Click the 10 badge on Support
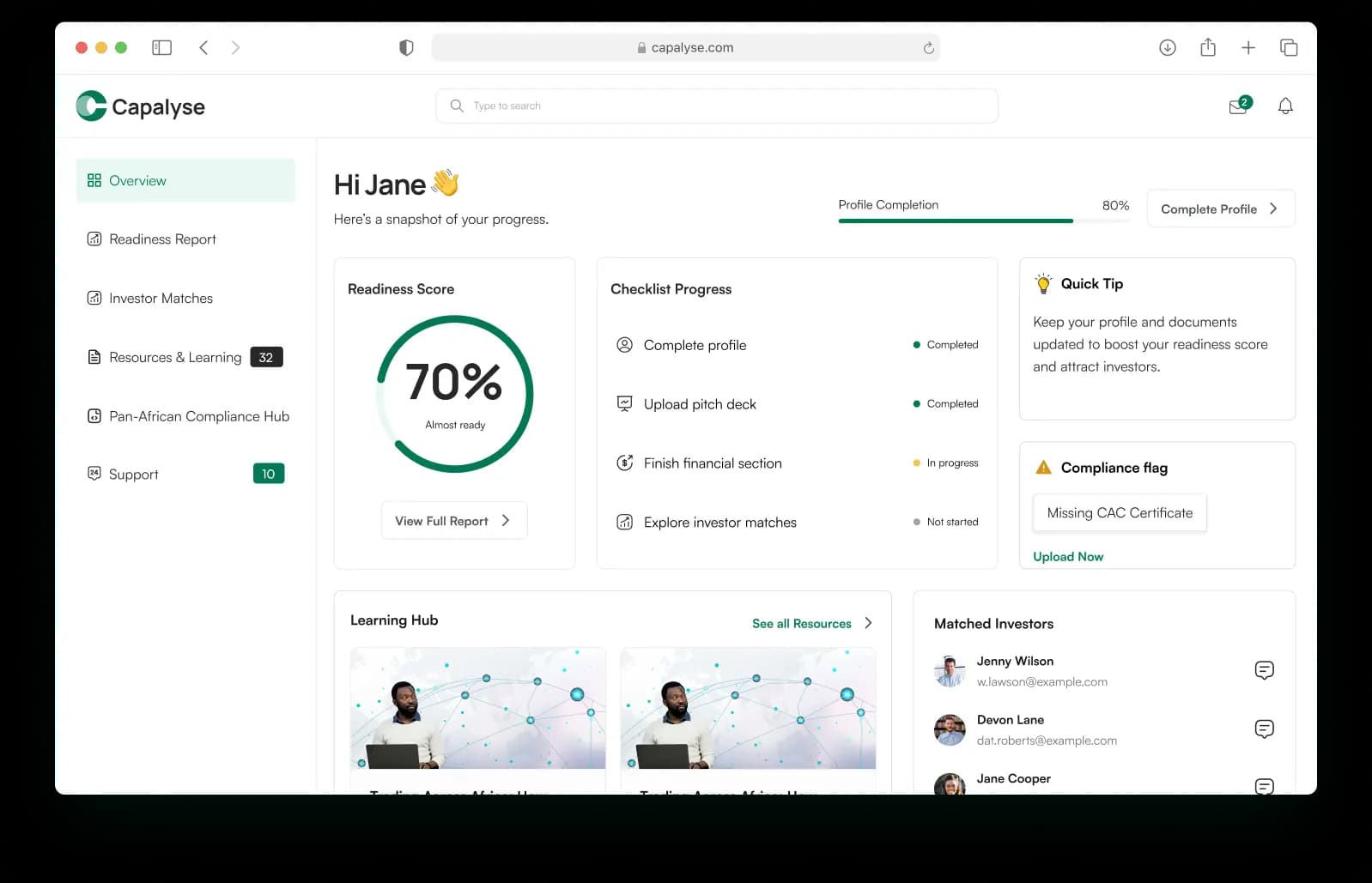The image size is (1372, 883). pyautogui.click(x=269, y=474)
